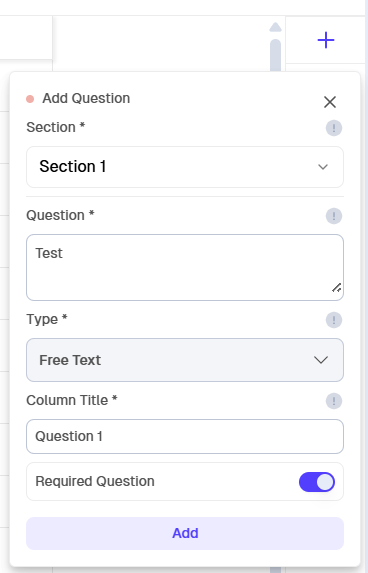Click the info icon next to Section
The width and height of the screenshot is (368, 573).
pos(334,128)
